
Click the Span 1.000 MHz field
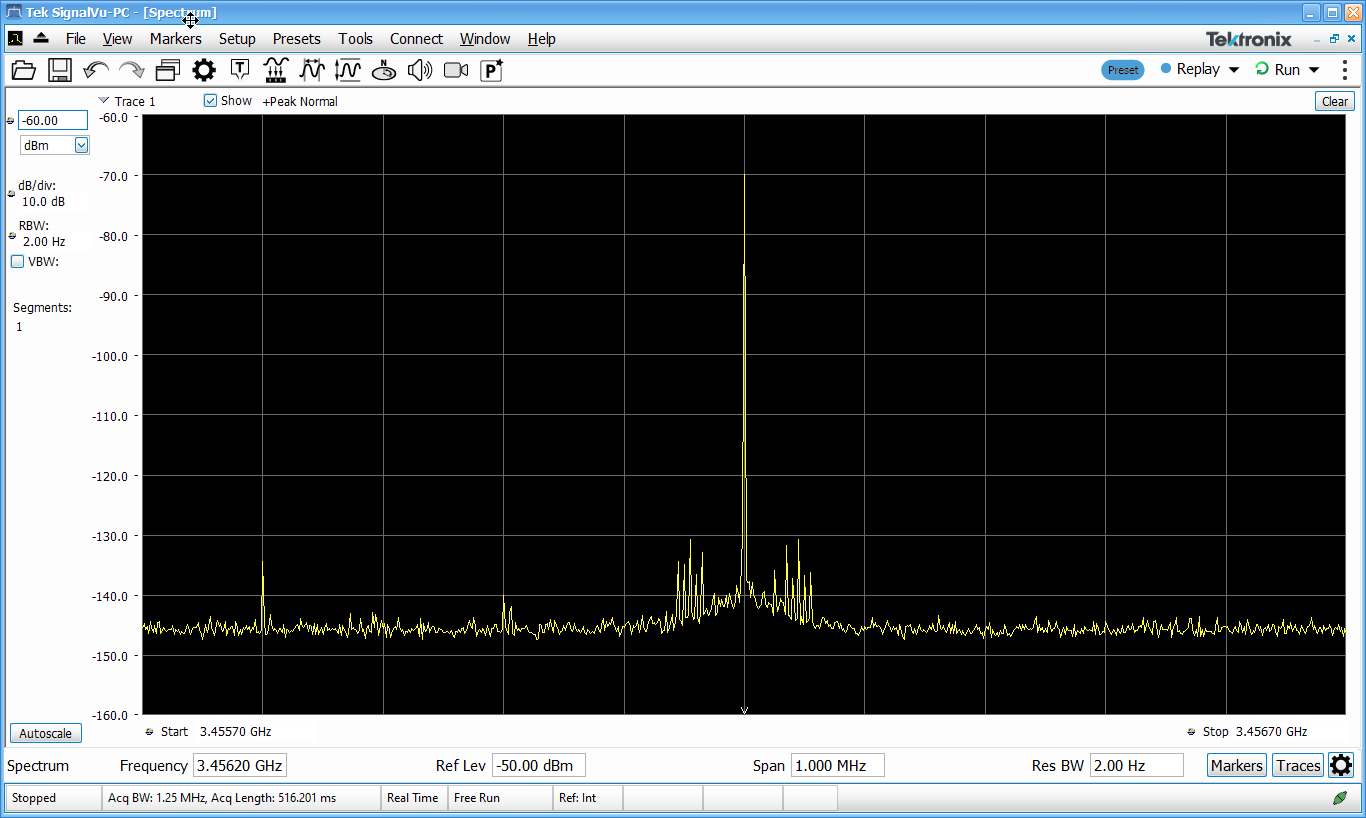838,766
